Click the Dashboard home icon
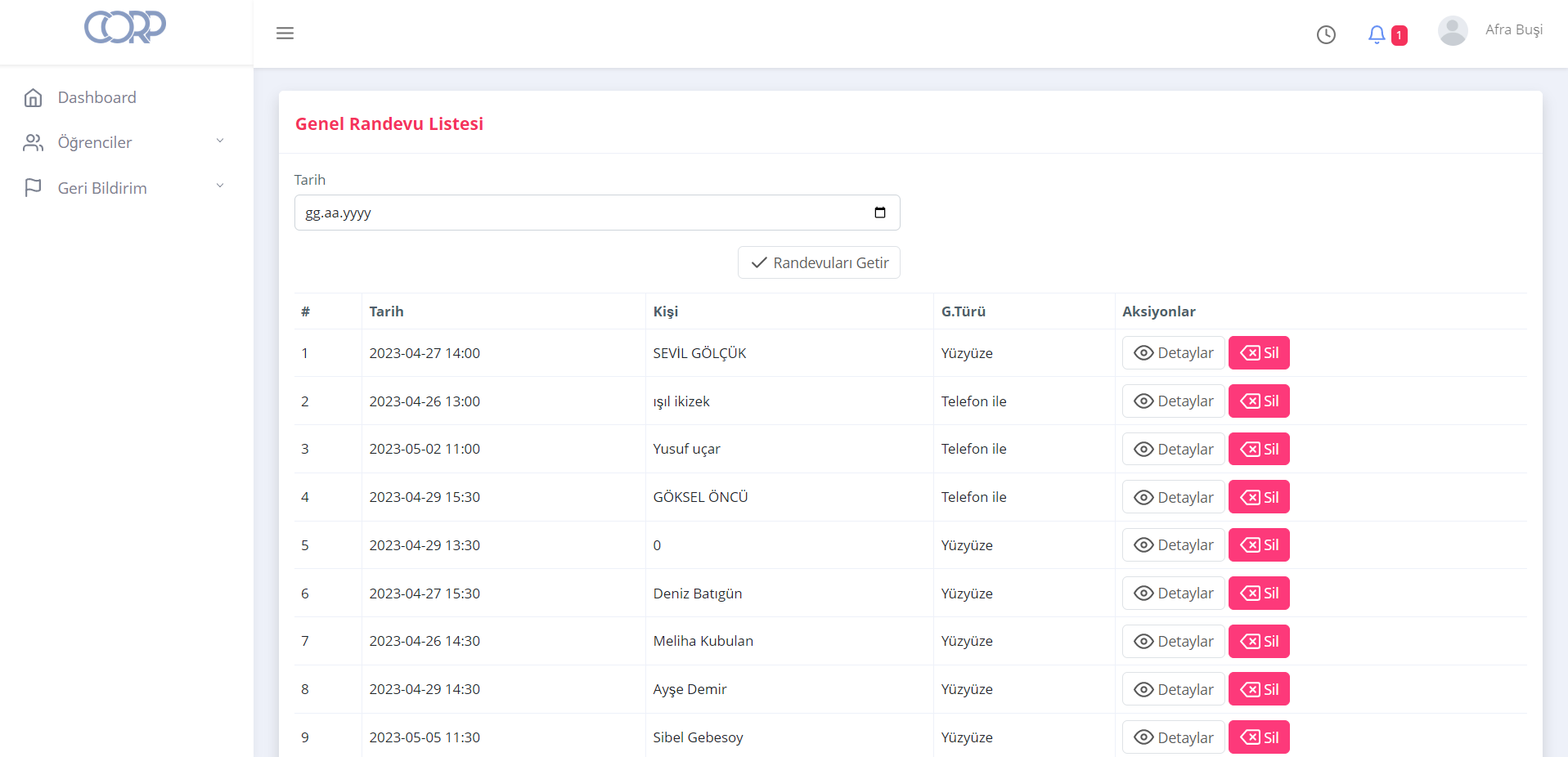Screen dimensions: 1568x757 click(x=33, y=98)
